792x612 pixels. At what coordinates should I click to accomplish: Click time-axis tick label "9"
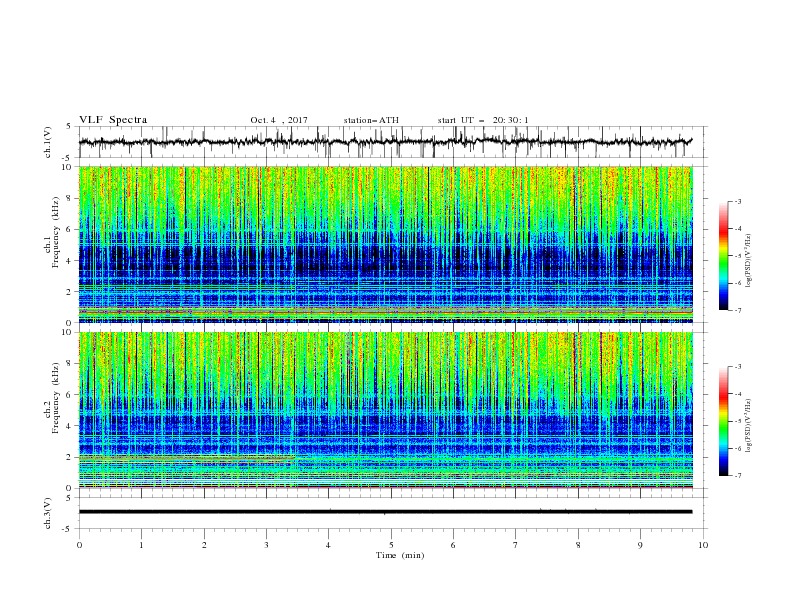[x=640, y=545]
